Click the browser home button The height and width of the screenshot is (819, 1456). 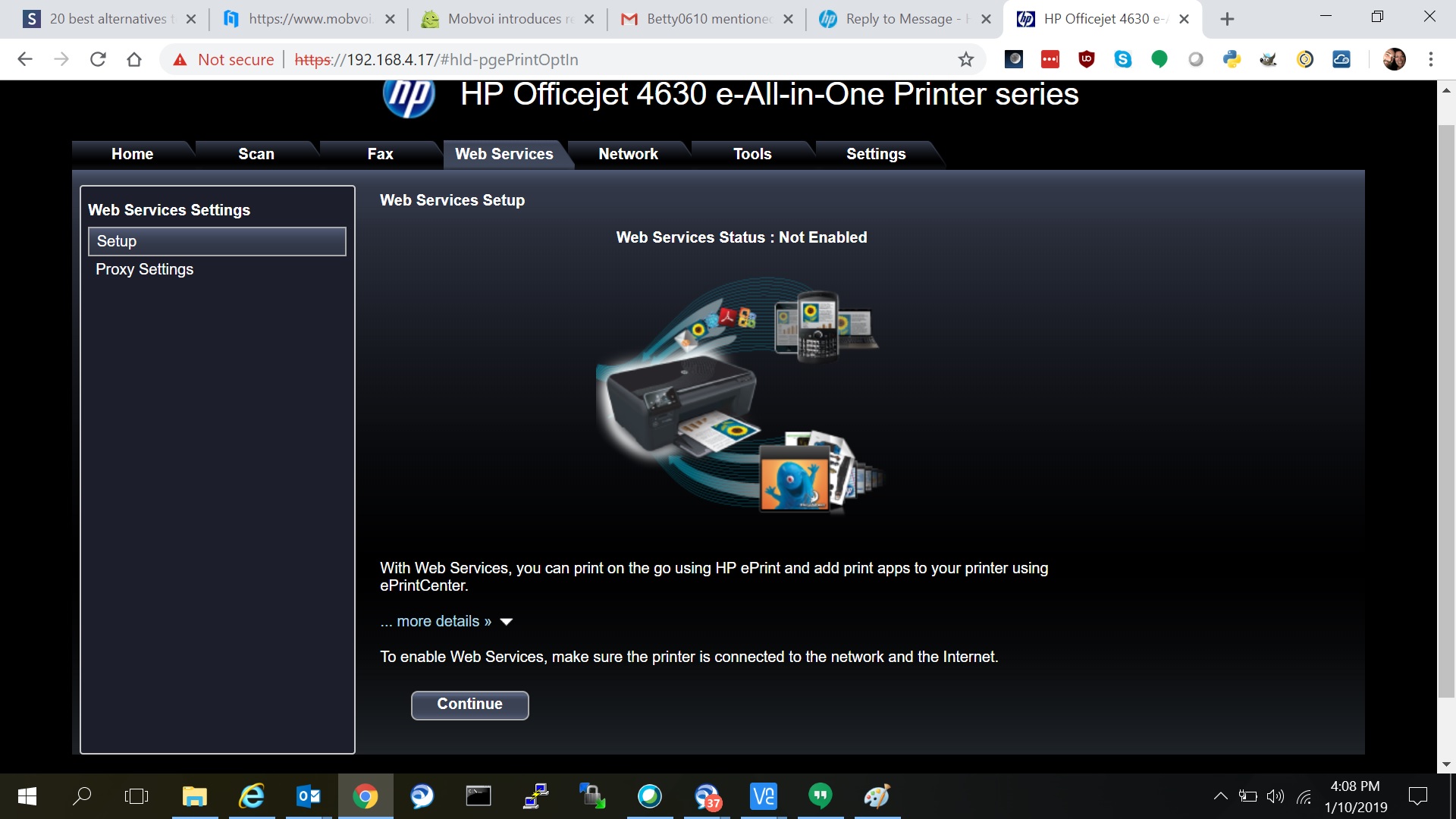pos(134,59)
